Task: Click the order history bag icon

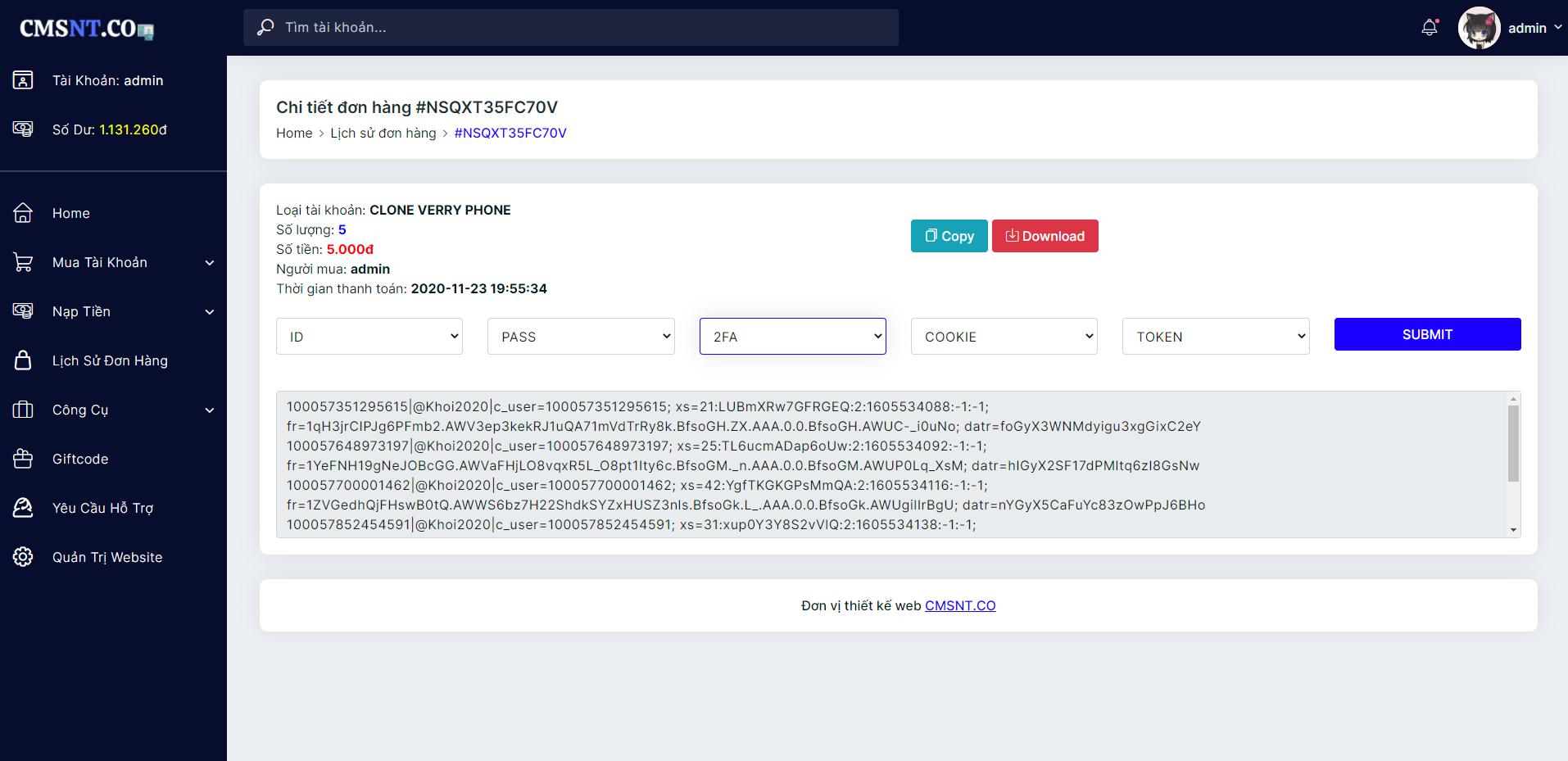Action: tap(23, 360)
